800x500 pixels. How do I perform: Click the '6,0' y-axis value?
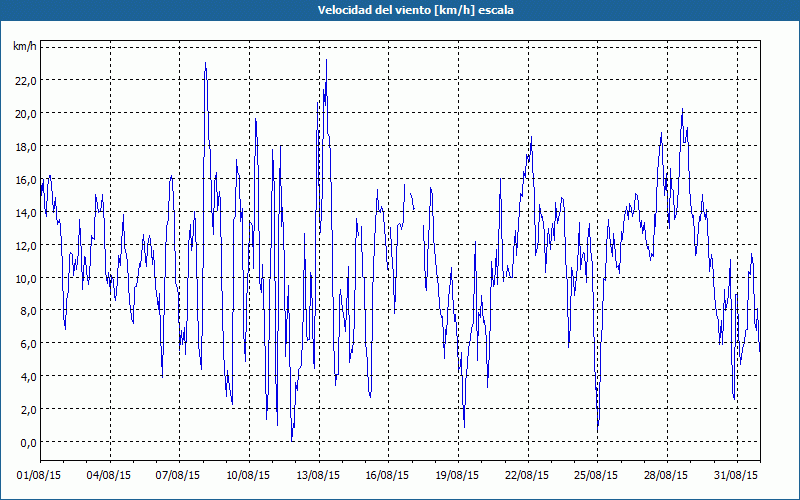[x=28, y=344]
